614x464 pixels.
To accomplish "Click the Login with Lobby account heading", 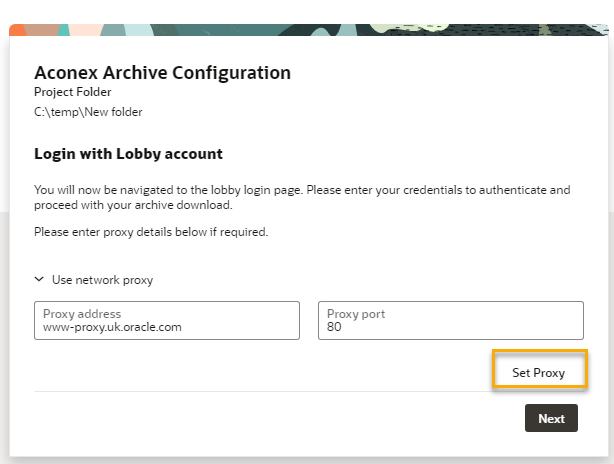I will [128, 153].
